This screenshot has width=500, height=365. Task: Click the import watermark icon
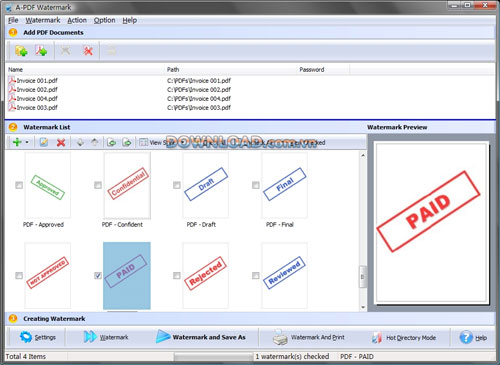(111, 142)
